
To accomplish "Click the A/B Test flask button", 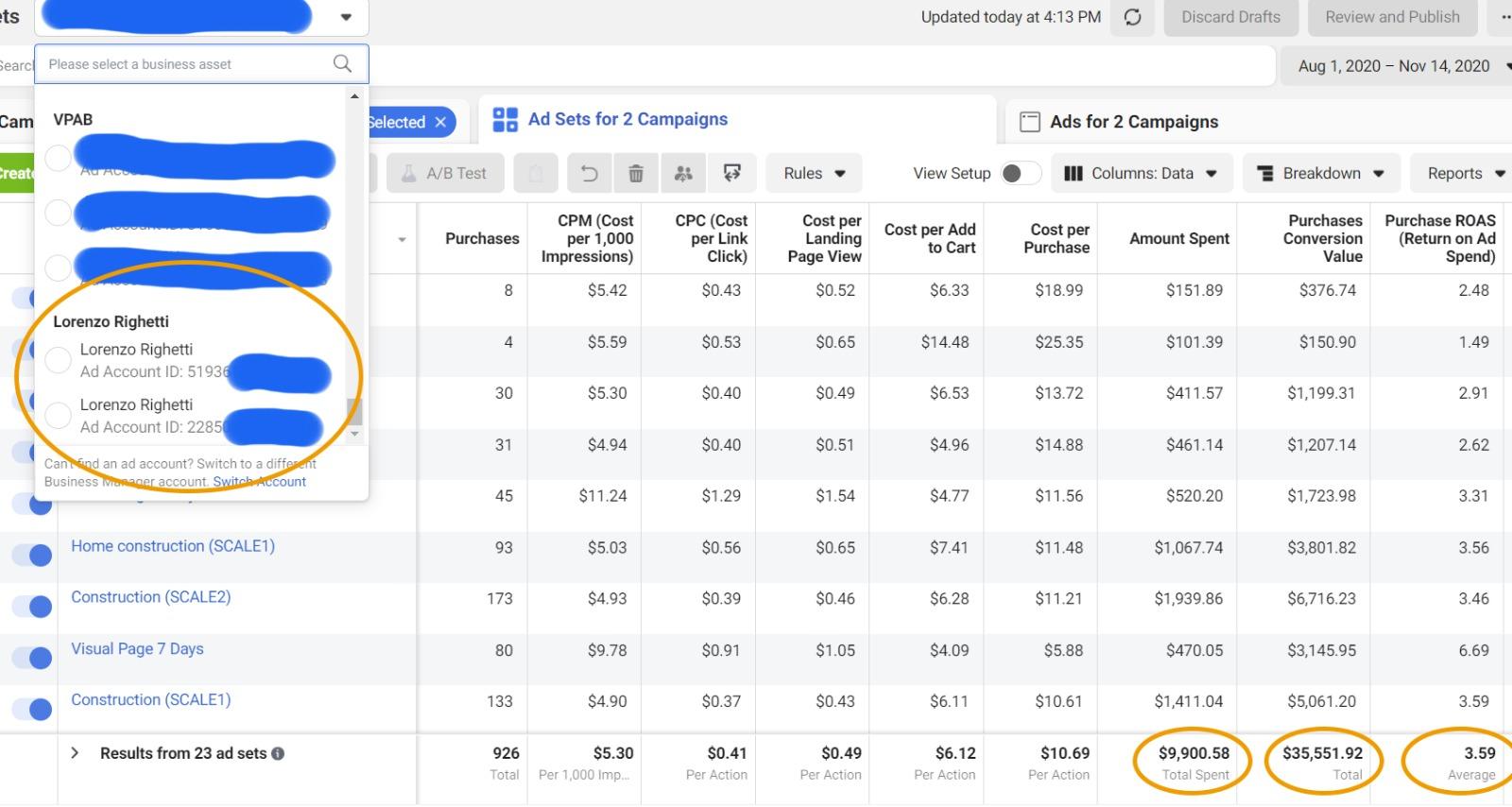I will 444,174.
